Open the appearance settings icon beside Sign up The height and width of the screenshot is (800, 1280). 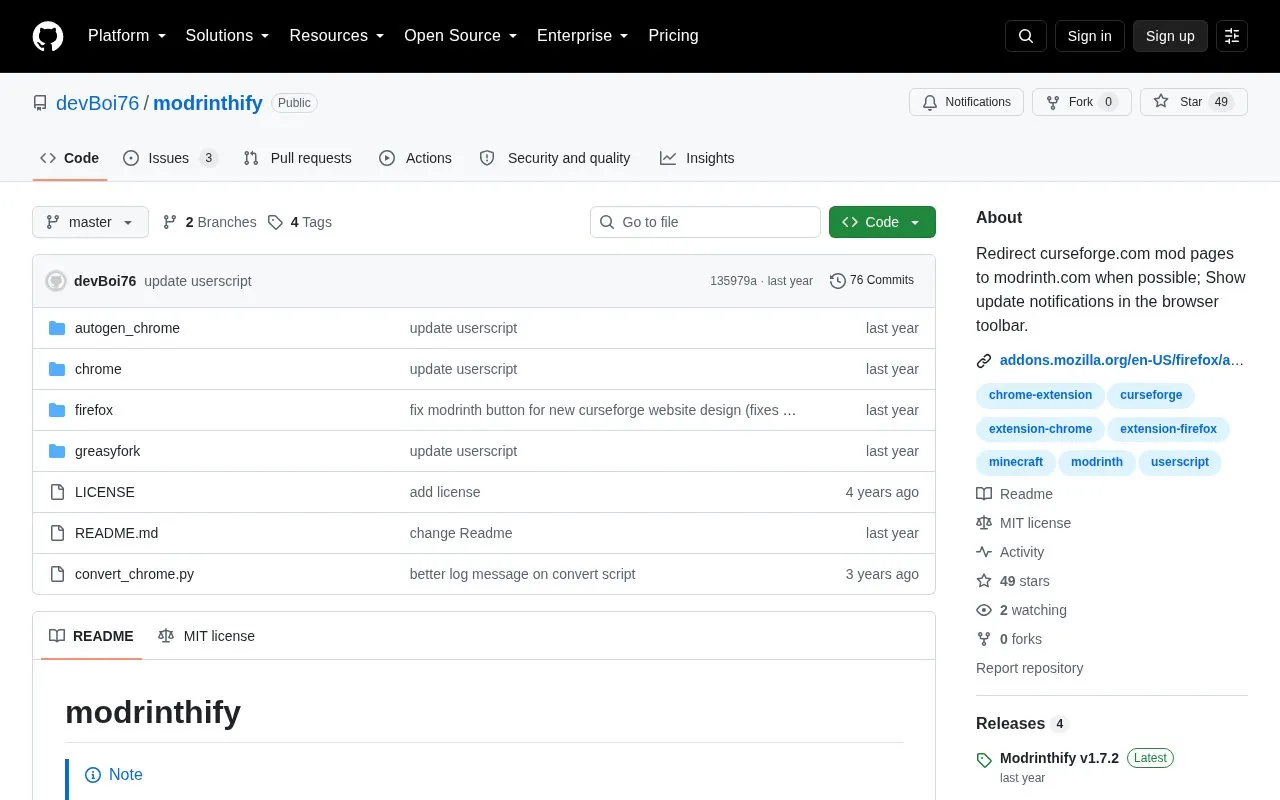coord(1232,36)
